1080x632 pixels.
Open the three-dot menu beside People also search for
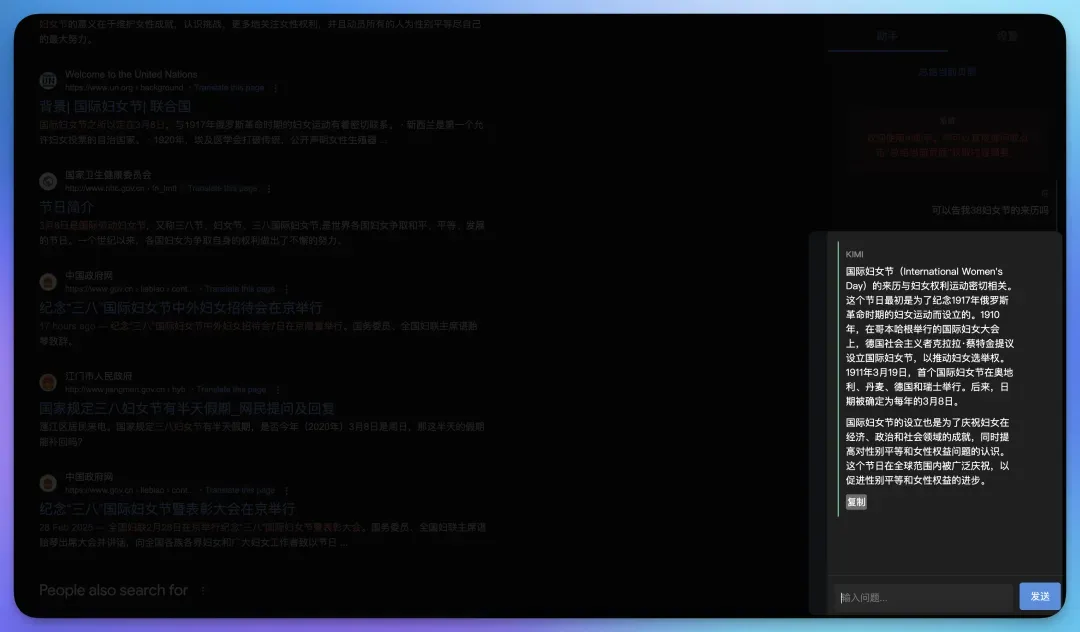pyautogui.click(x=203, y=591)
